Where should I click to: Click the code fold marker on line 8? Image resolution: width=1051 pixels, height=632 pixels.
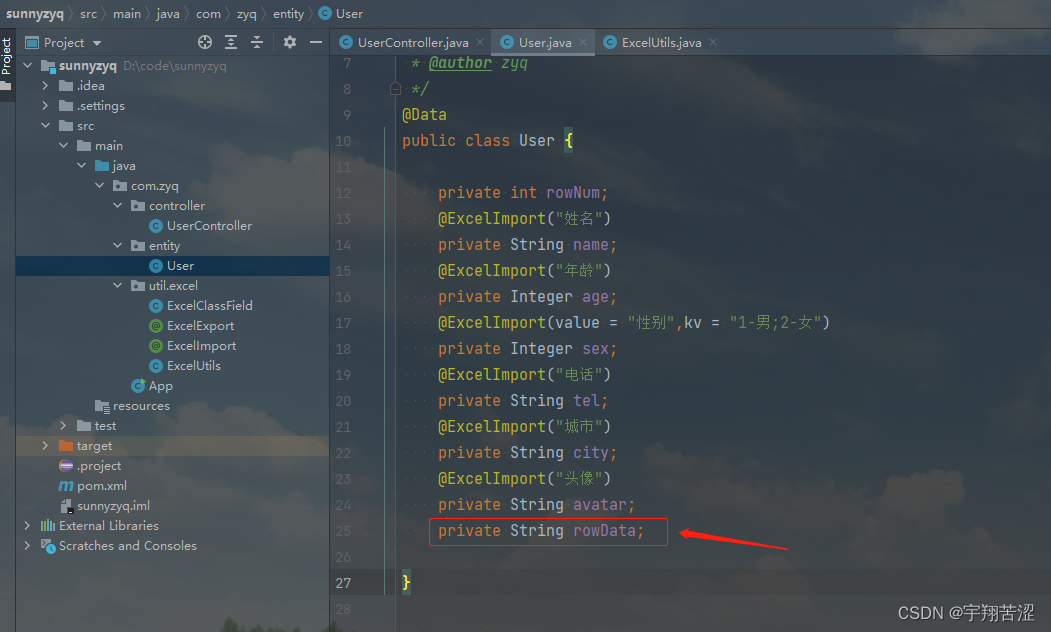(395, 88)
